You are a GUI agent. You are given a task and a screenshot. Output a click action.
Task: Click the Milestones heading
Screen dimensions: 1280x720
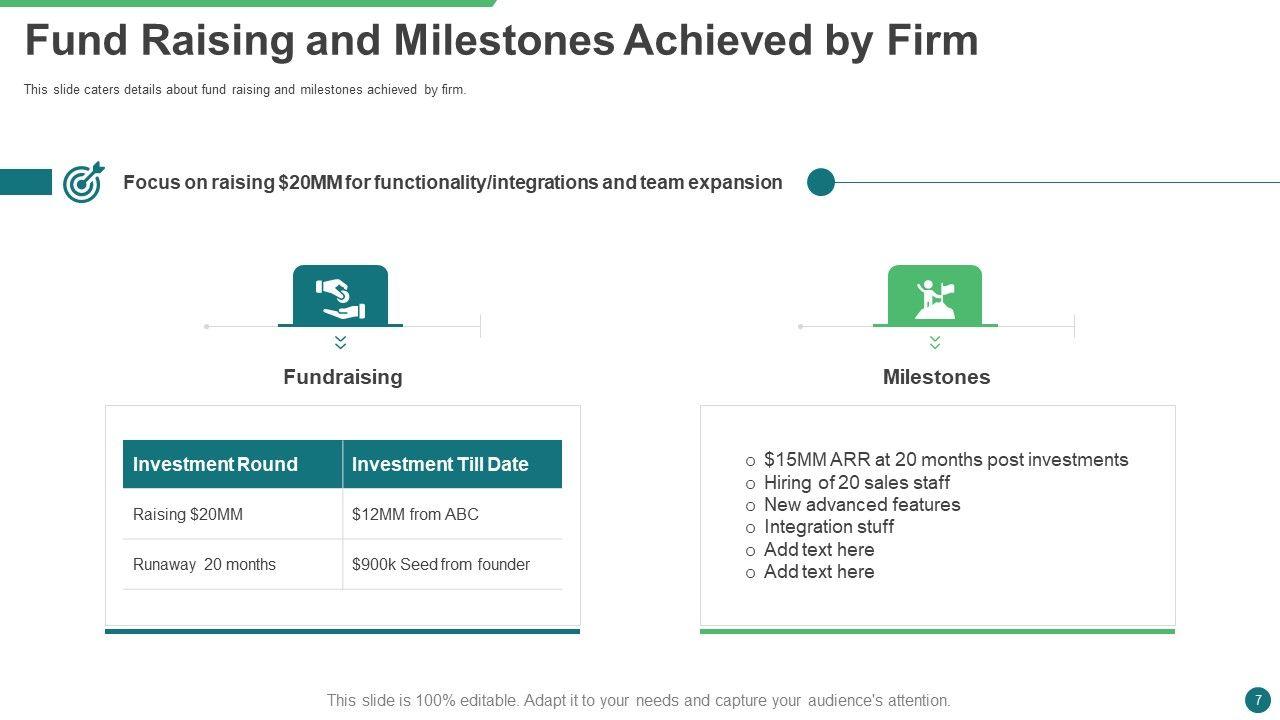[936, 377]
